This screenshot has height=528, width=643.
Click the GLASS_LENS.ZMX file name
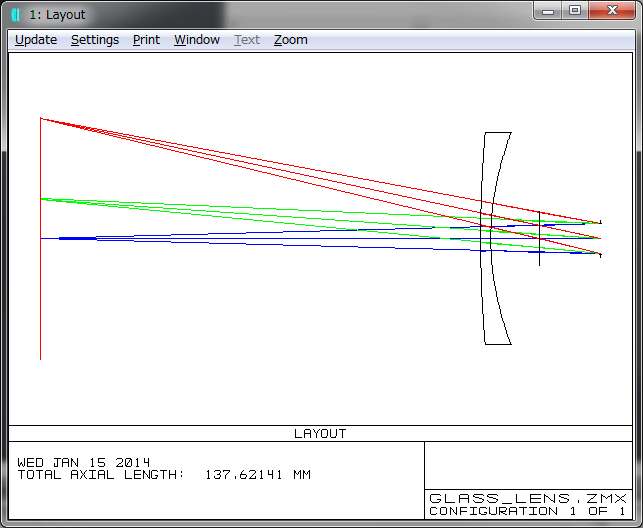528,498
